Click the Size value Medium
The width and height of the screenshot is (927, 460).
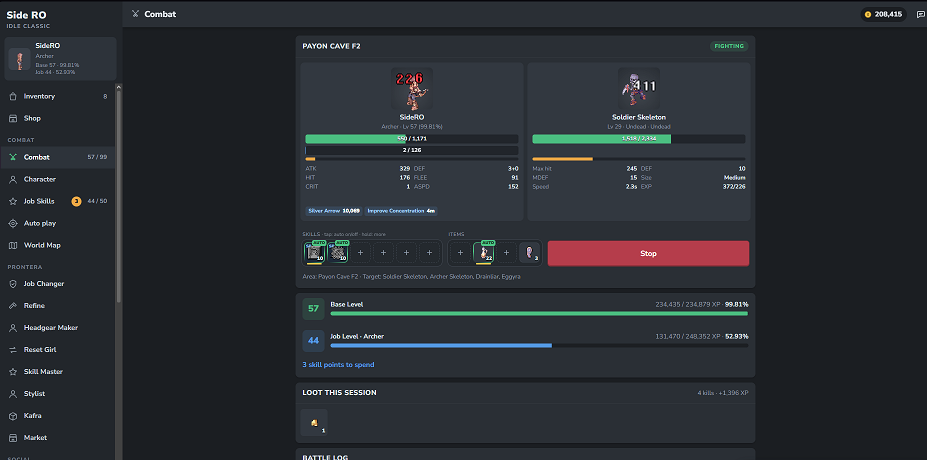(x=734, y=177)
